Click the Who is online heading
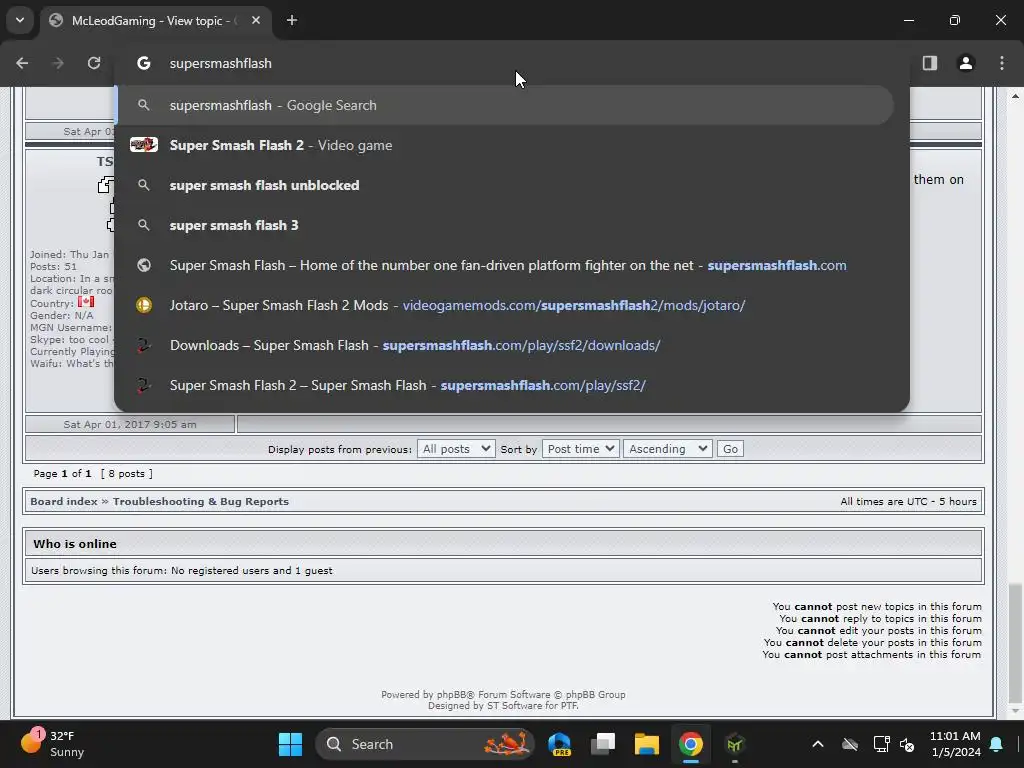Viewport: 1024px width, 768px height. [75, 544]
